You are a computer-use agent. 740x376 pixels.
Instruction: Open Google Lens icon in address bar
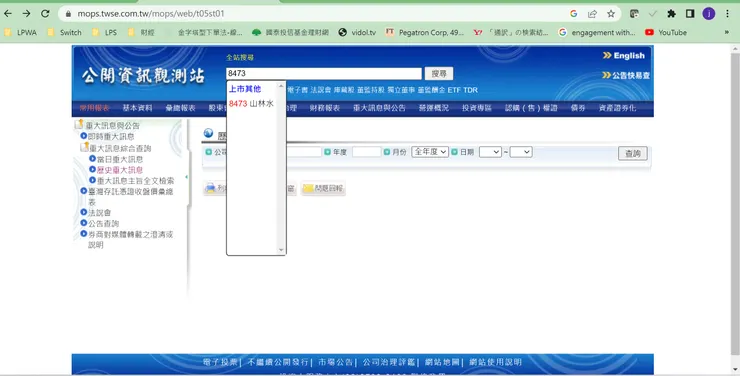[573, 14]
